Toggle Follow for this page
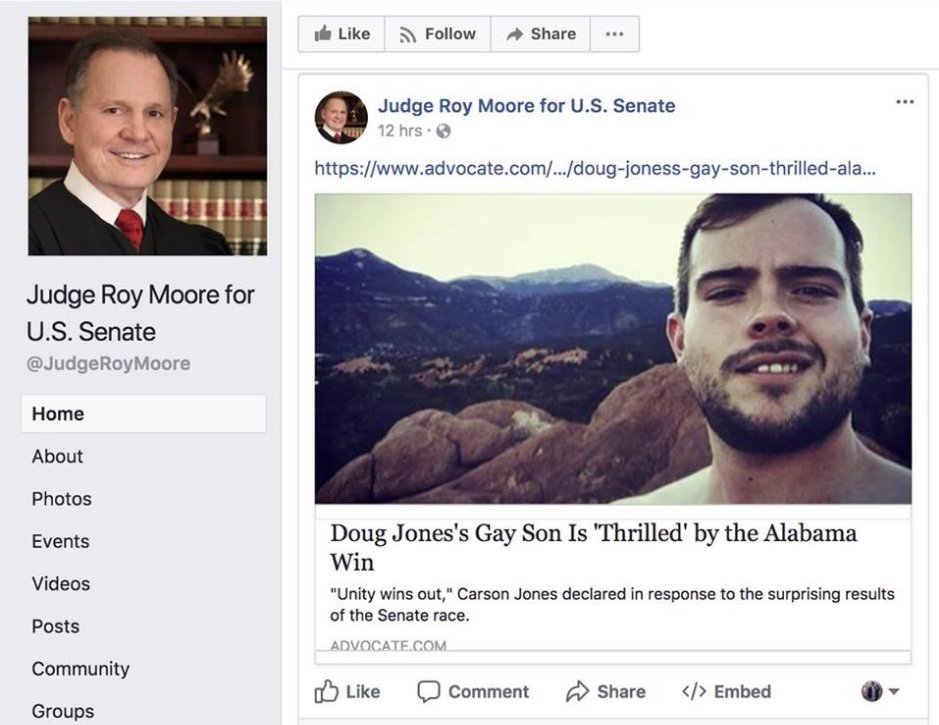The image size is (939, 725). tap(437, 34)
